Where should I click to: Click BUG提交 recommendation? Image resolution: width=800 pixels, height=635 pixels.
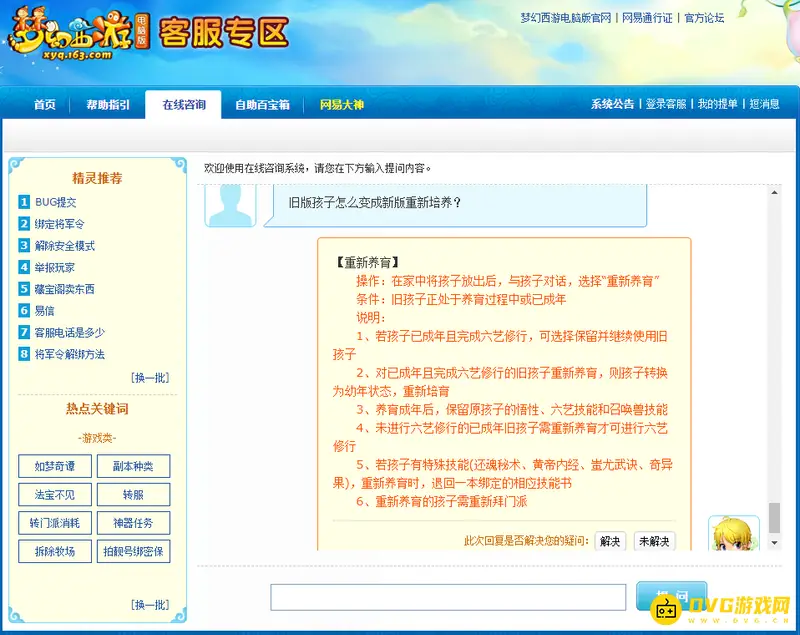pyautogui.click(x=56, y=202)
